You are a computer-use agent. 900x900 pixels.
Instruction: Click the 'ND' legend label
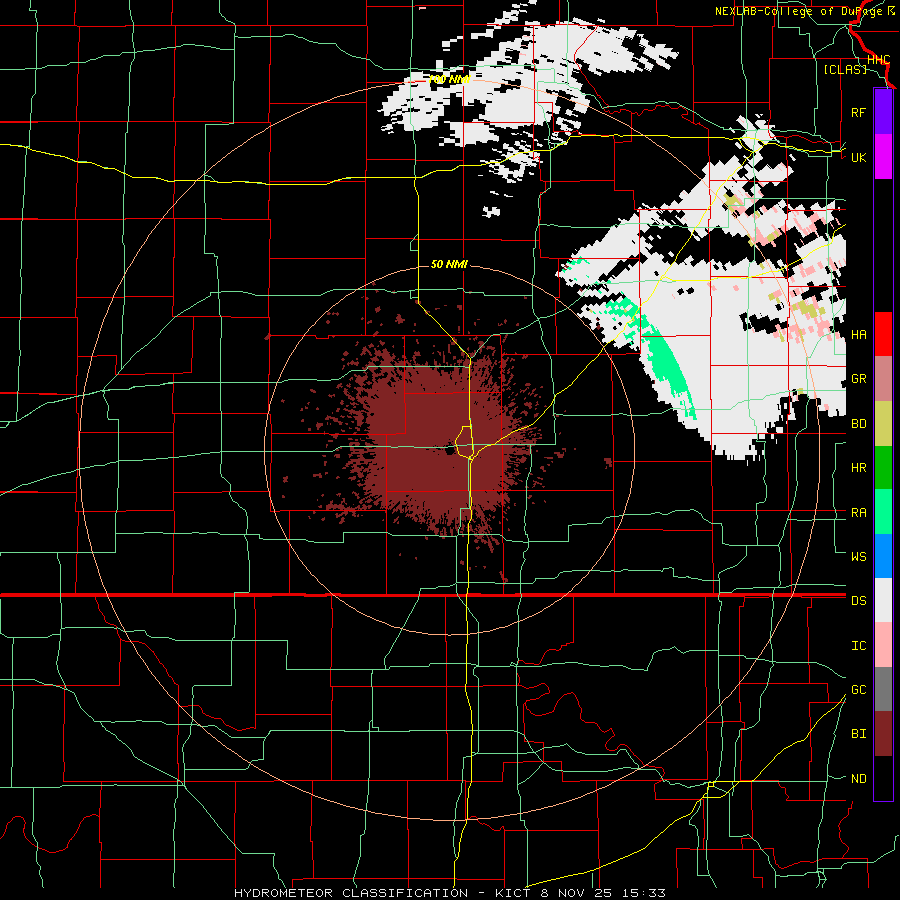click(x=858, y=779)
